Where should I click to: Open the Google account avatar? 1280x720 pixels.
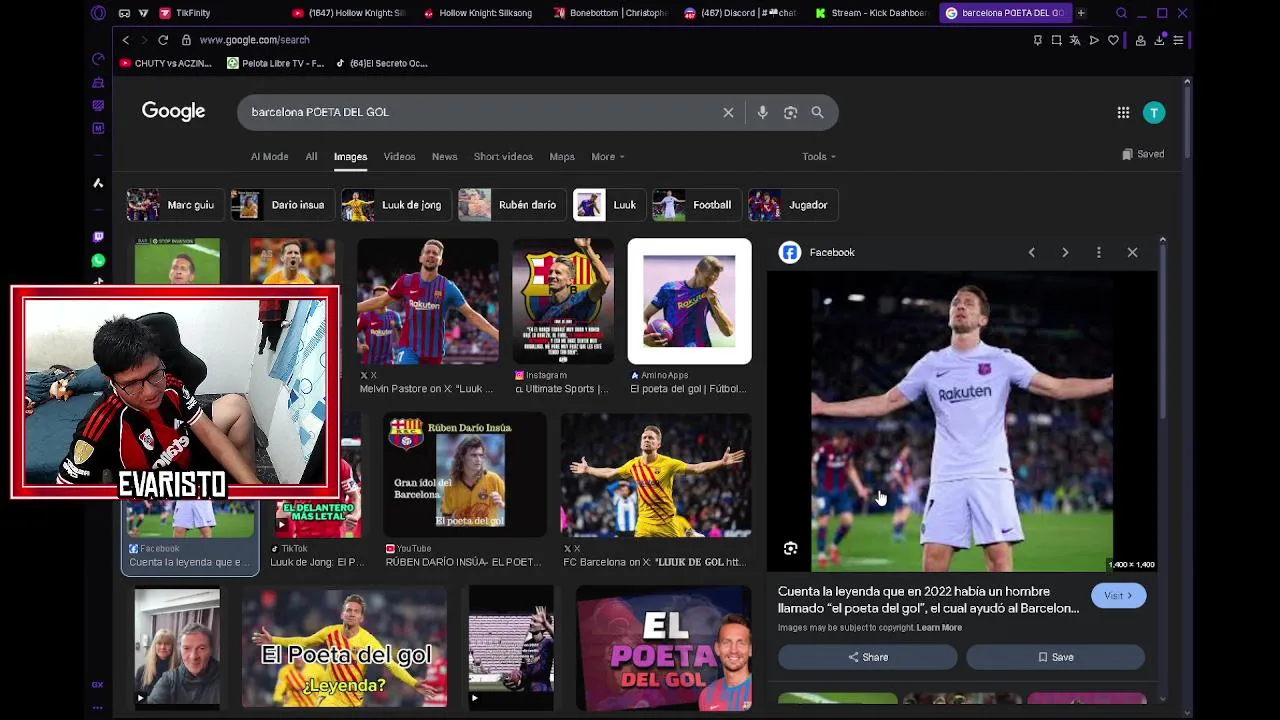point(1154,113)
